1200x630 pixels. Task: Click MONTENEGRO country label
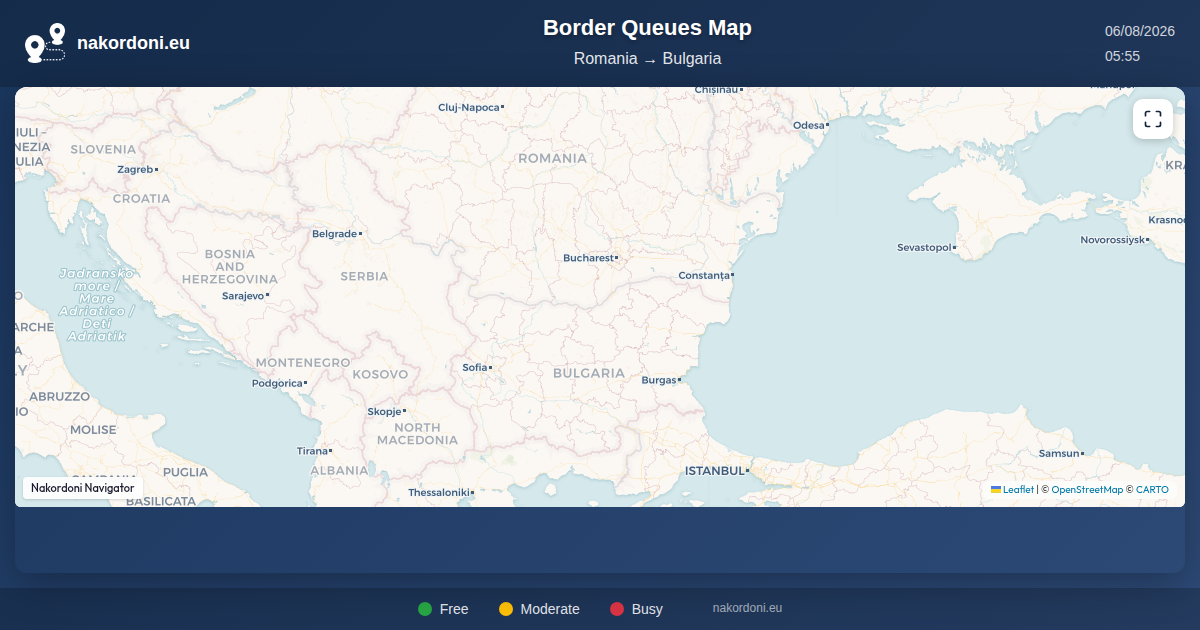coord(303,363)
